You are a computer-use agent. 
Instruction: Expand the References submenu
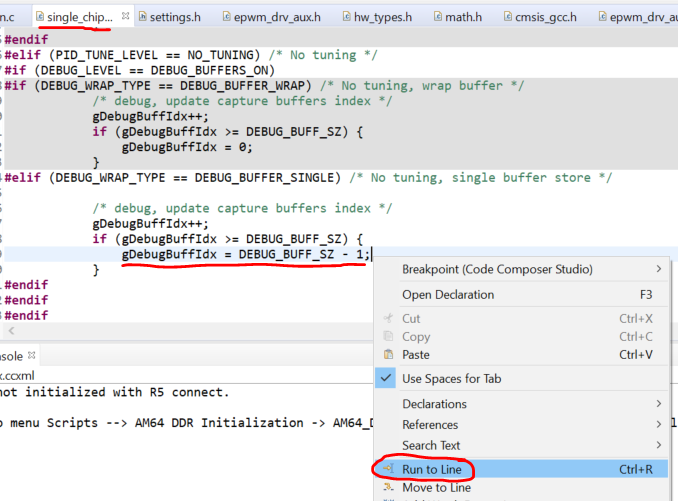(658, 425)
